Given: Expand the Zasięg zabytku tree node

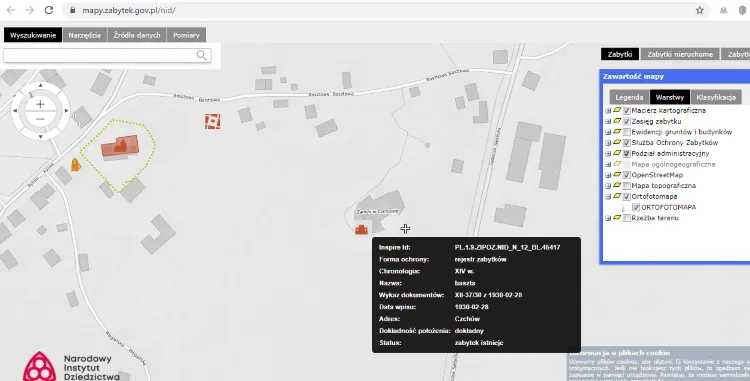Looking at the screenshot, I should click(x=608, y=121).
